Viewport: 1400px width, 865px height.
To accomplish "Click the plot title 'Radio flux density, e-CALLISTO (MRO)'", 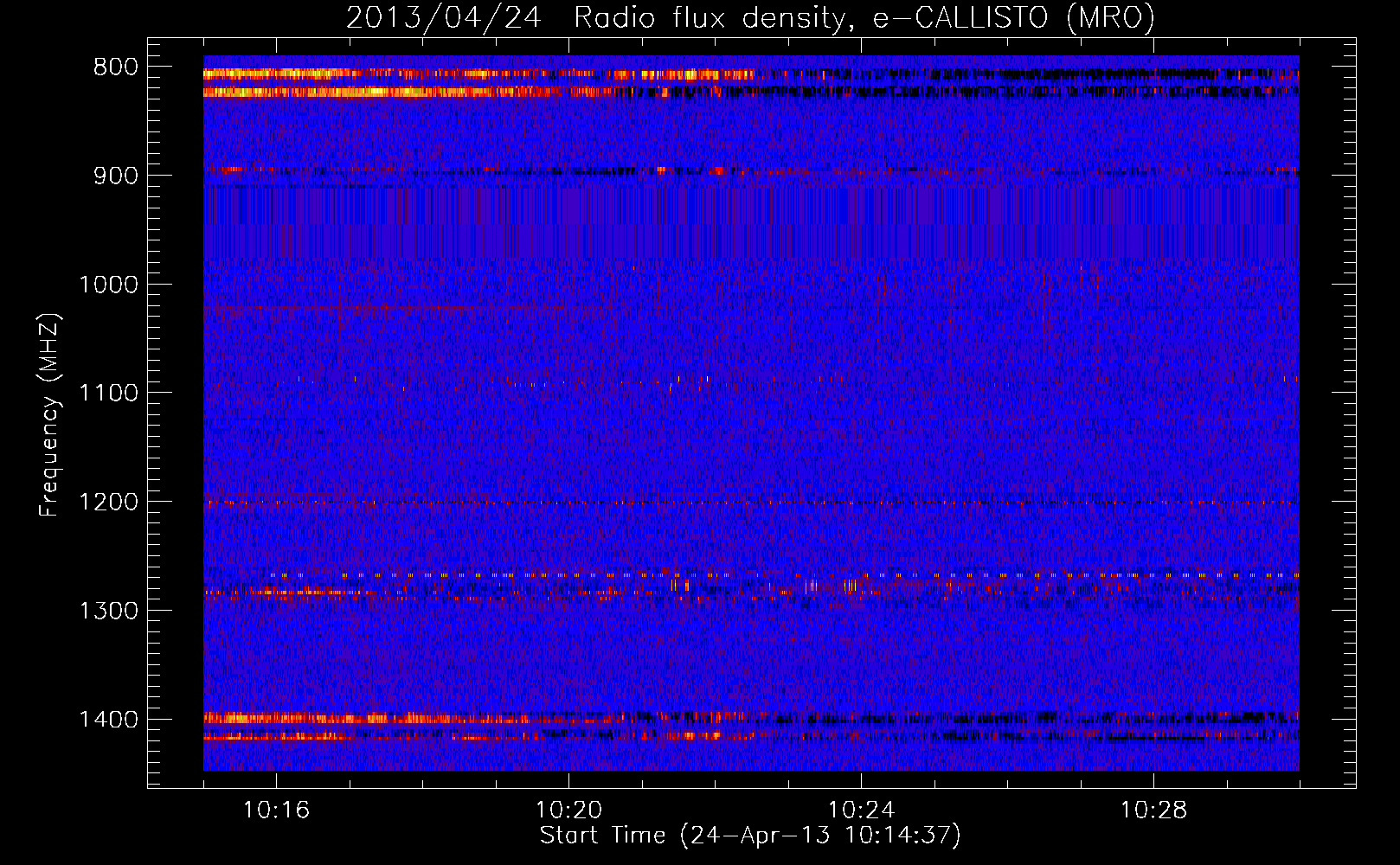I will coord(864,18).
